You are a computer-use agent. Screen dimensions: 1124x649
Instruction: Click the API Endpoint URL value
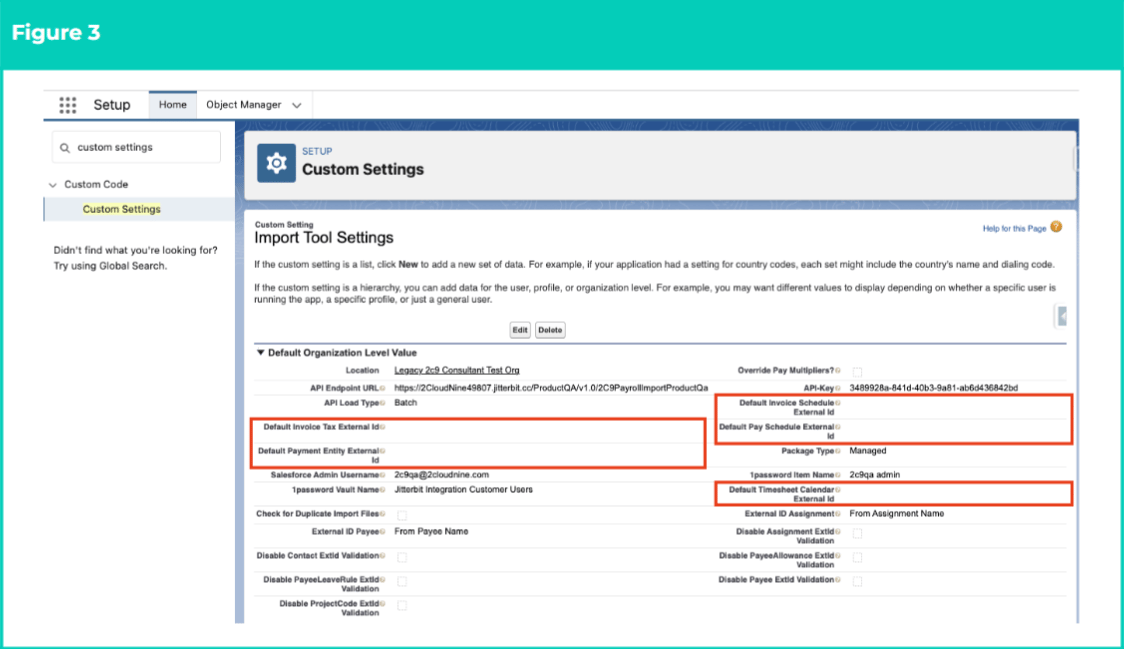pos(551,388)
